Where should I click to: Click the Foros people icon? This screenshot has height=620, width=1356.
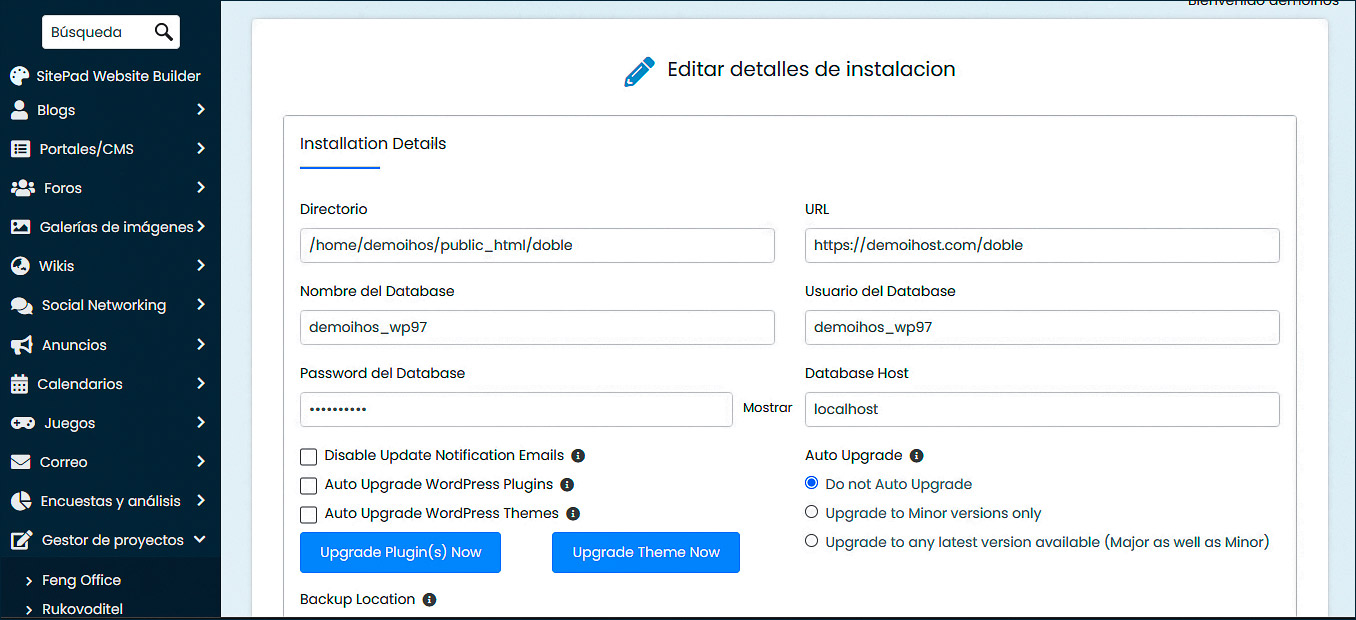22,187
